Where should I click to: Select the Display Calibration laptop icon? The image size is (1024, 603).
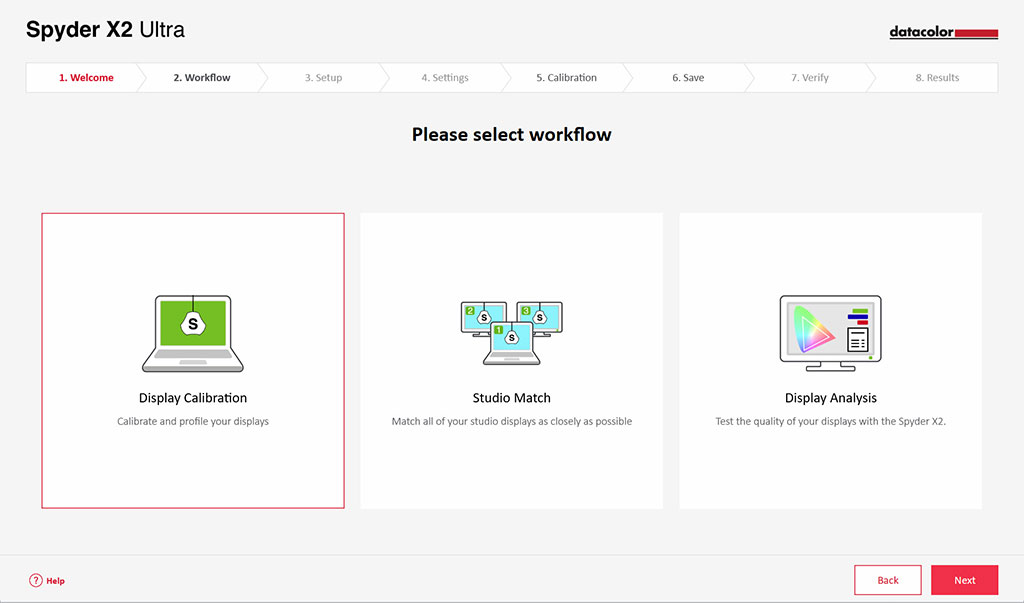pyautogui.click(x=193, y=333)
